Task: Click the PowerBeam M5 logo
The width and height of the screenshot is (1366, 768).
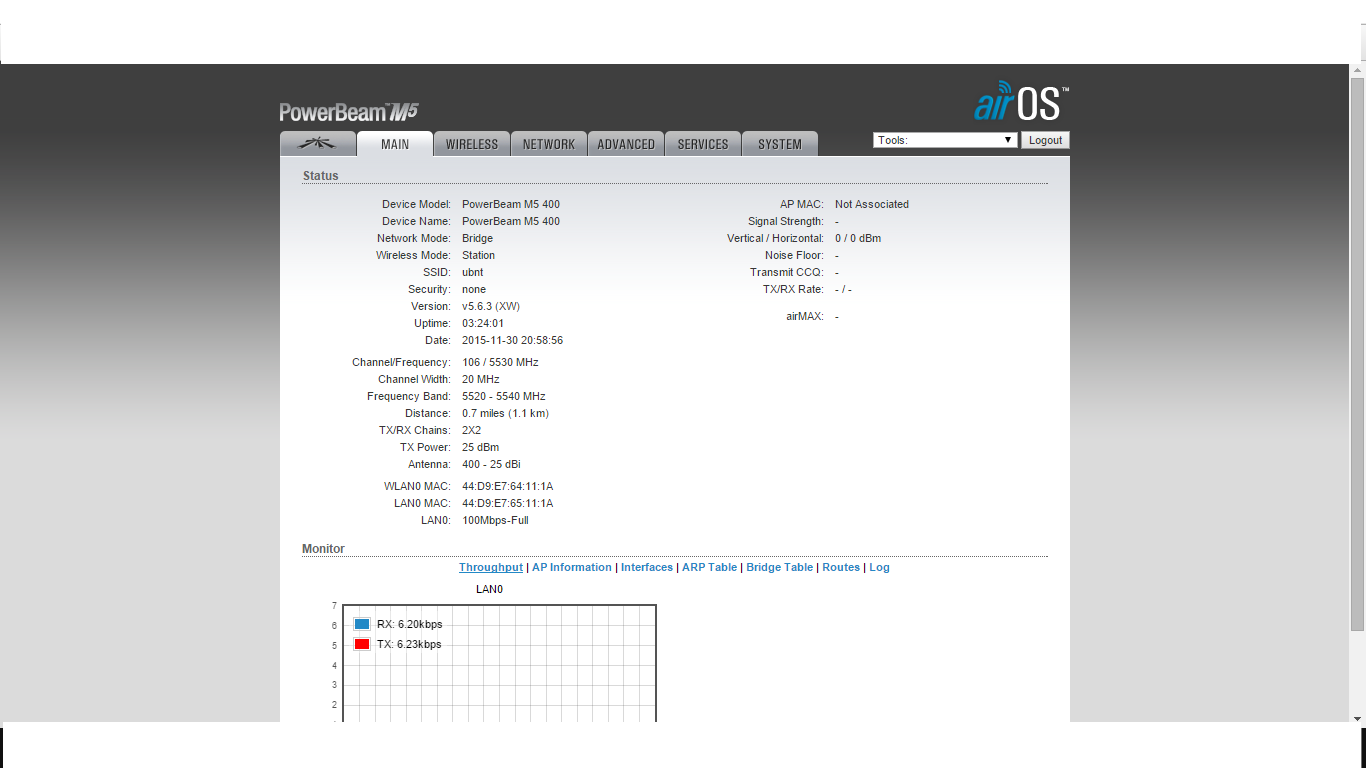Action: tap(349, 112)
